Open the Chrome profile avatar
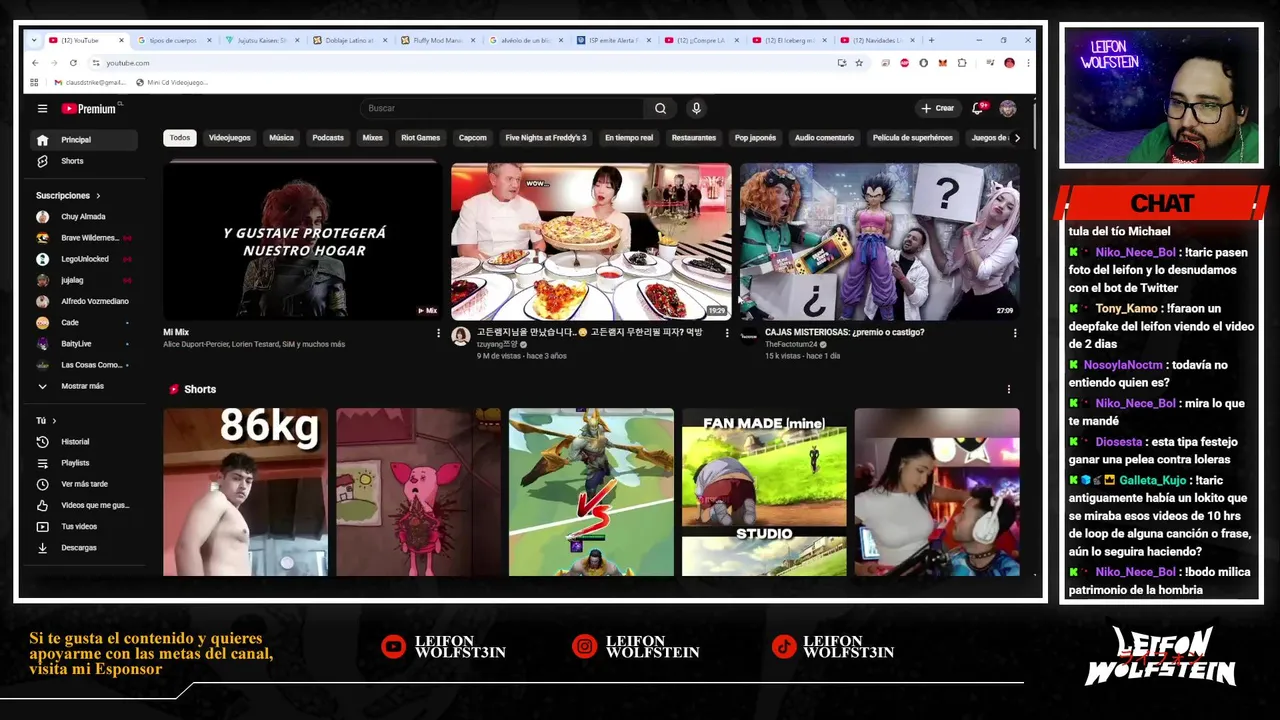Image resolution: width=1280 pixels, height=720 pixels. (x=1009, y=63)
